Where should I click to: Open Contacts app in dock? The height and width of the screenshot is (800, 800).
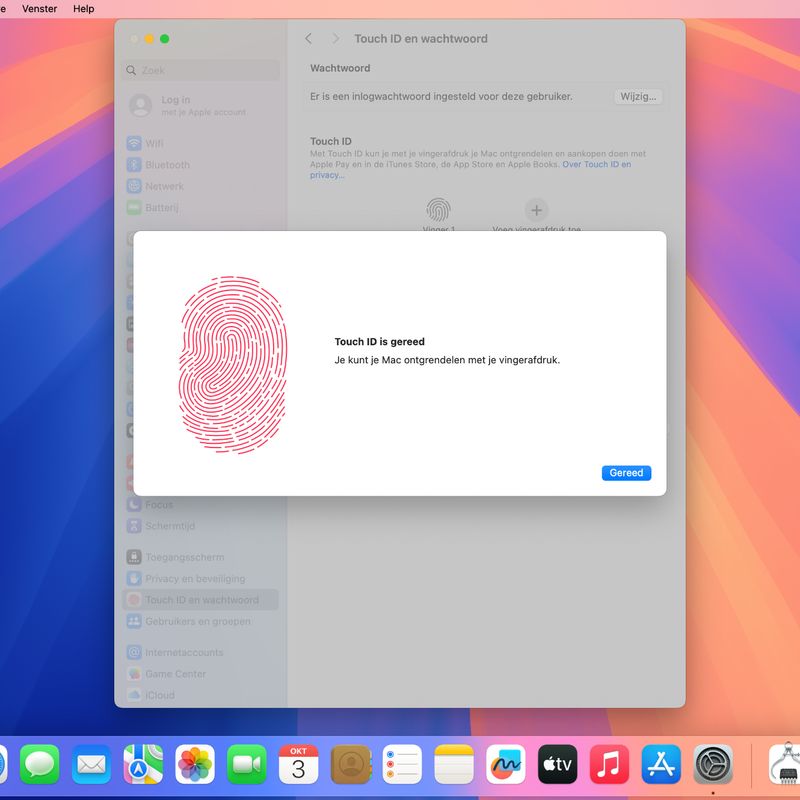tap(350, 765)
